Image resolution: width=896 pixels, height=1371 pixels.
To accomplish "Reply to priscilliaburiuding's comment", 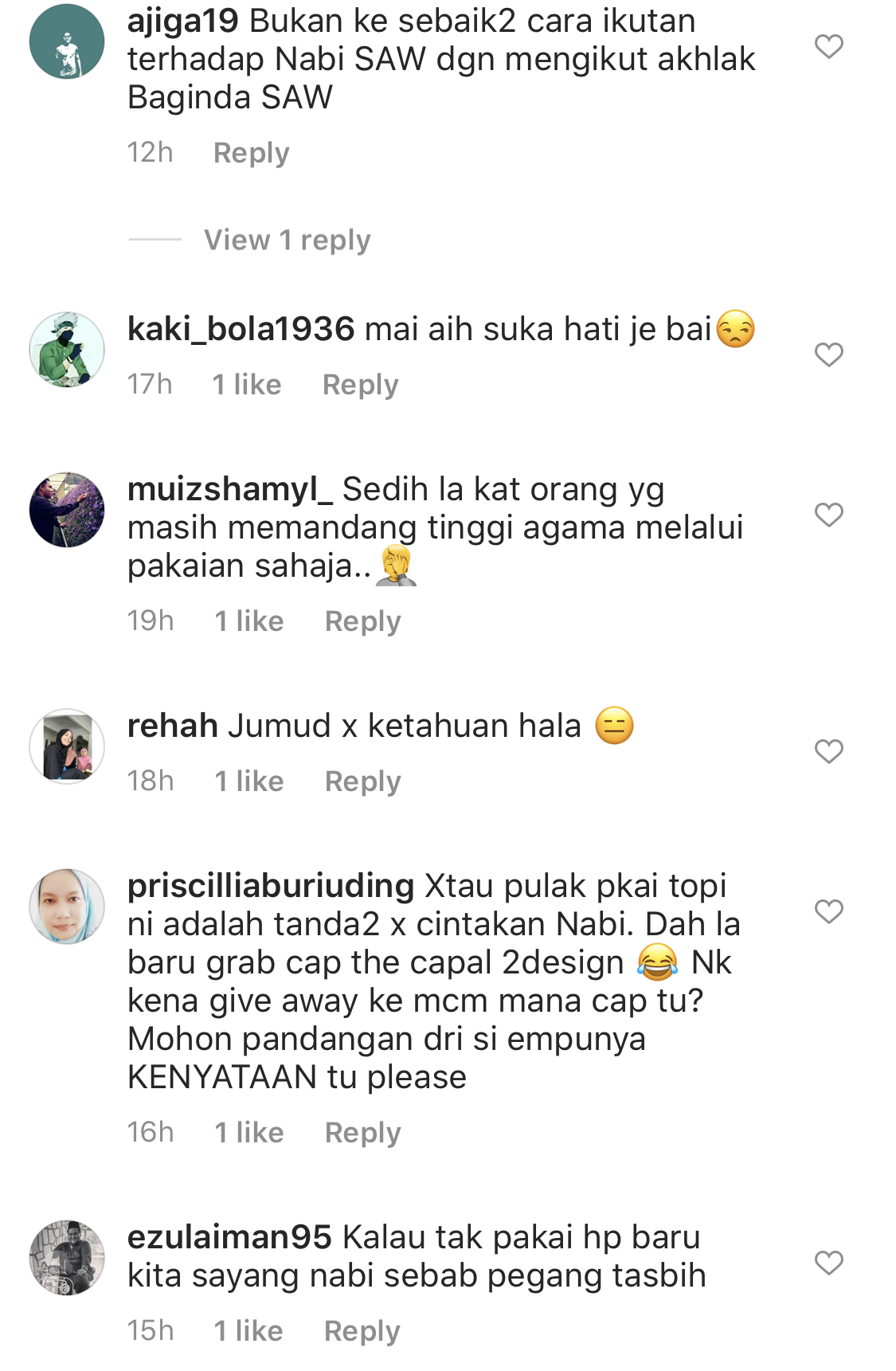I will 362,1133.
